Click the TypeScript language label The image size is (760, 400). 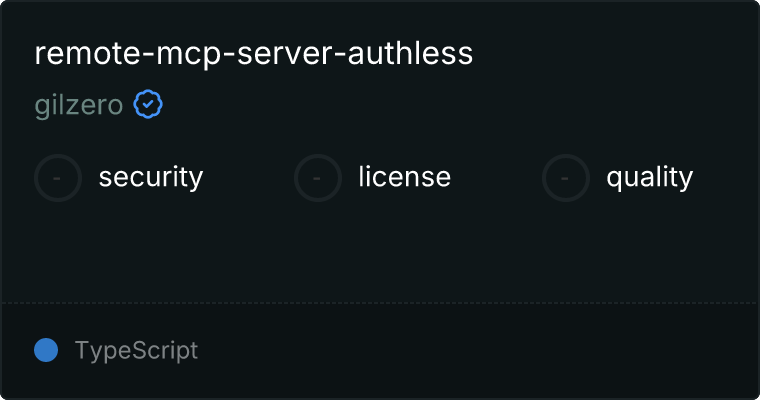(x=136, y=351)
